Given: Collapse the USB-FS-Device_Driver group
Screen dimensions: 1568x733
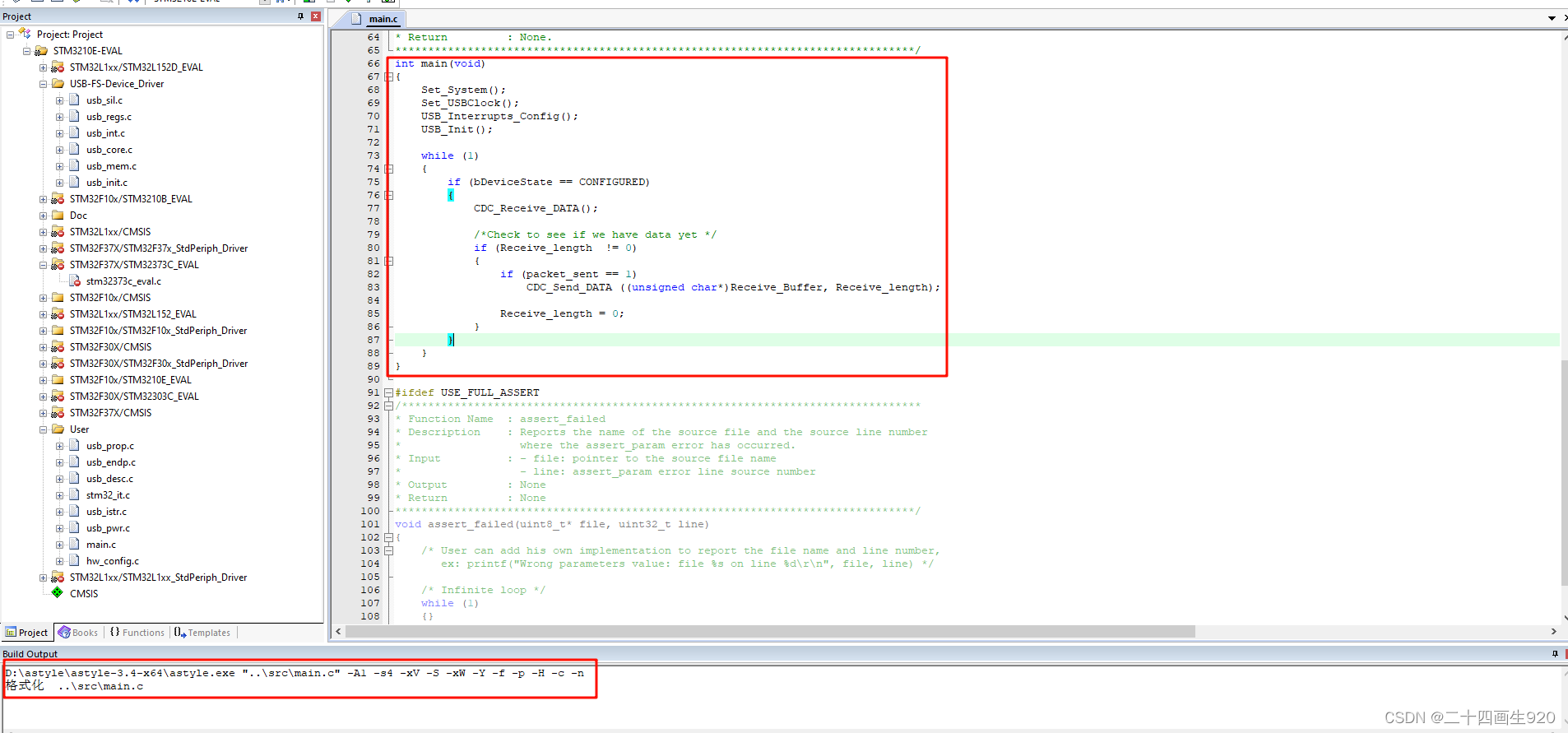Looking at the screenshot, I should coord(43,84).
